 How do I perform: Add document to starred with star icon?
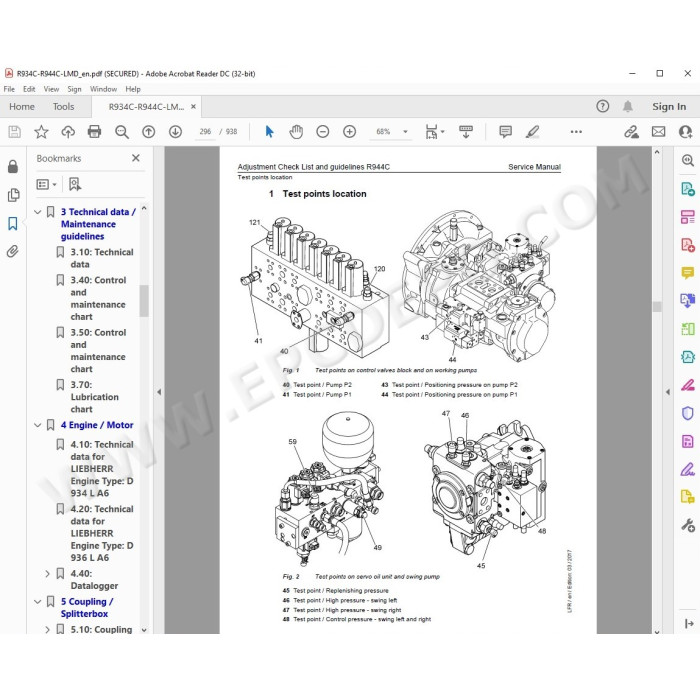point(41,132)
